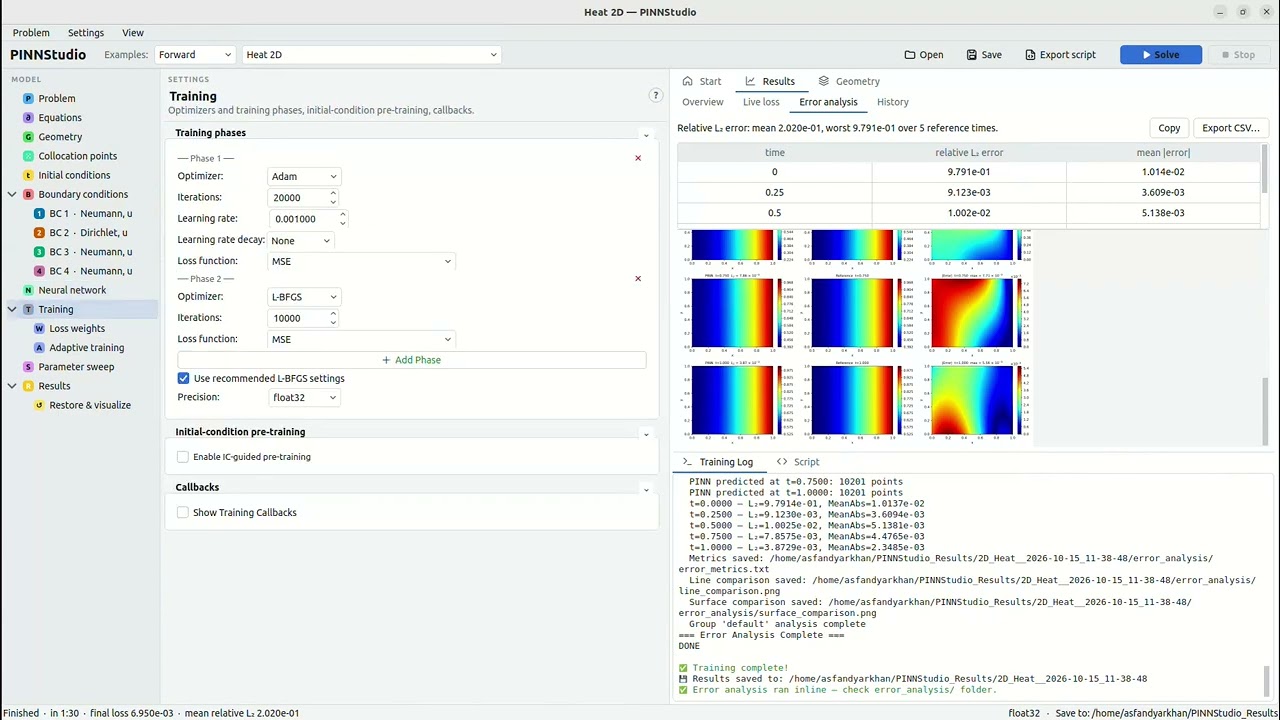
Task: Click the Loss weights icon
Action: (x=39, y=328)
